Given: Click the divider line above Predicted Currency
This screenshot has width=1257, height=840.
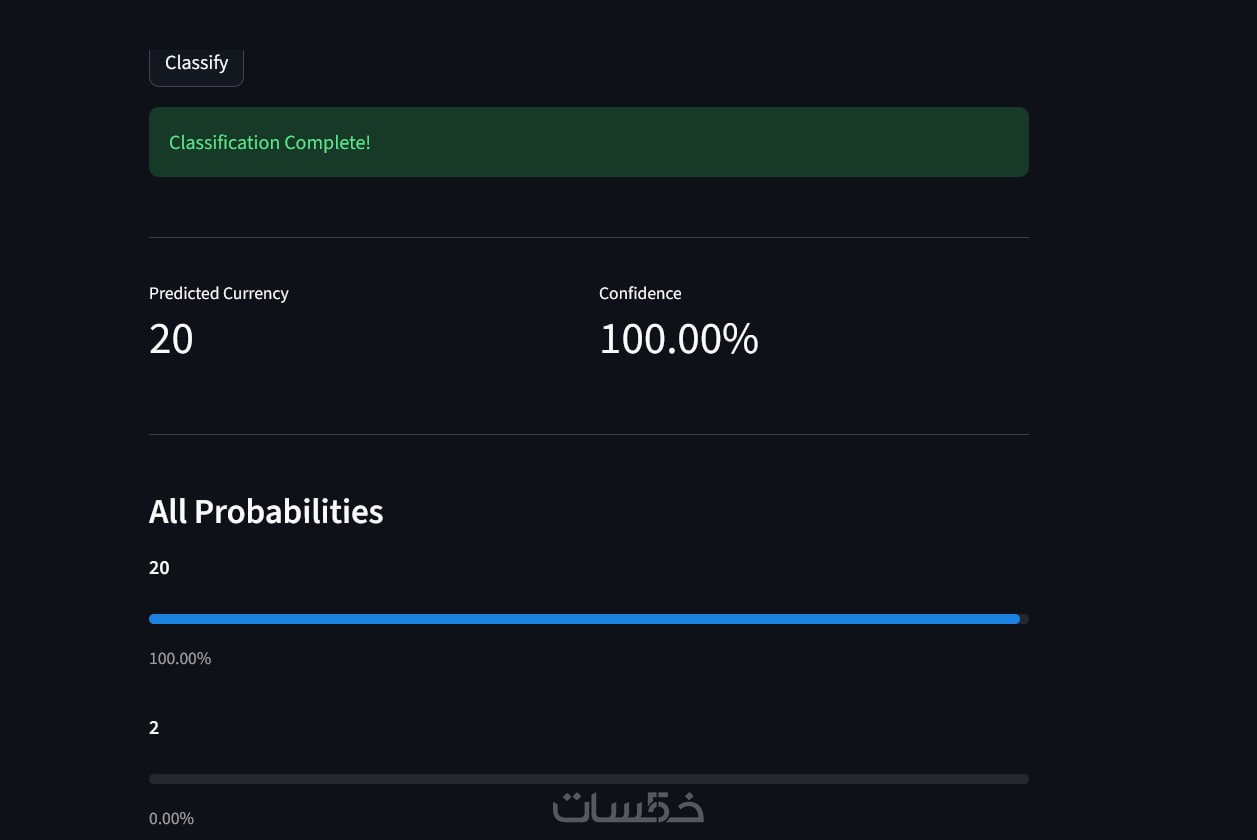Looking at the screenshot, I should [588, 238].
